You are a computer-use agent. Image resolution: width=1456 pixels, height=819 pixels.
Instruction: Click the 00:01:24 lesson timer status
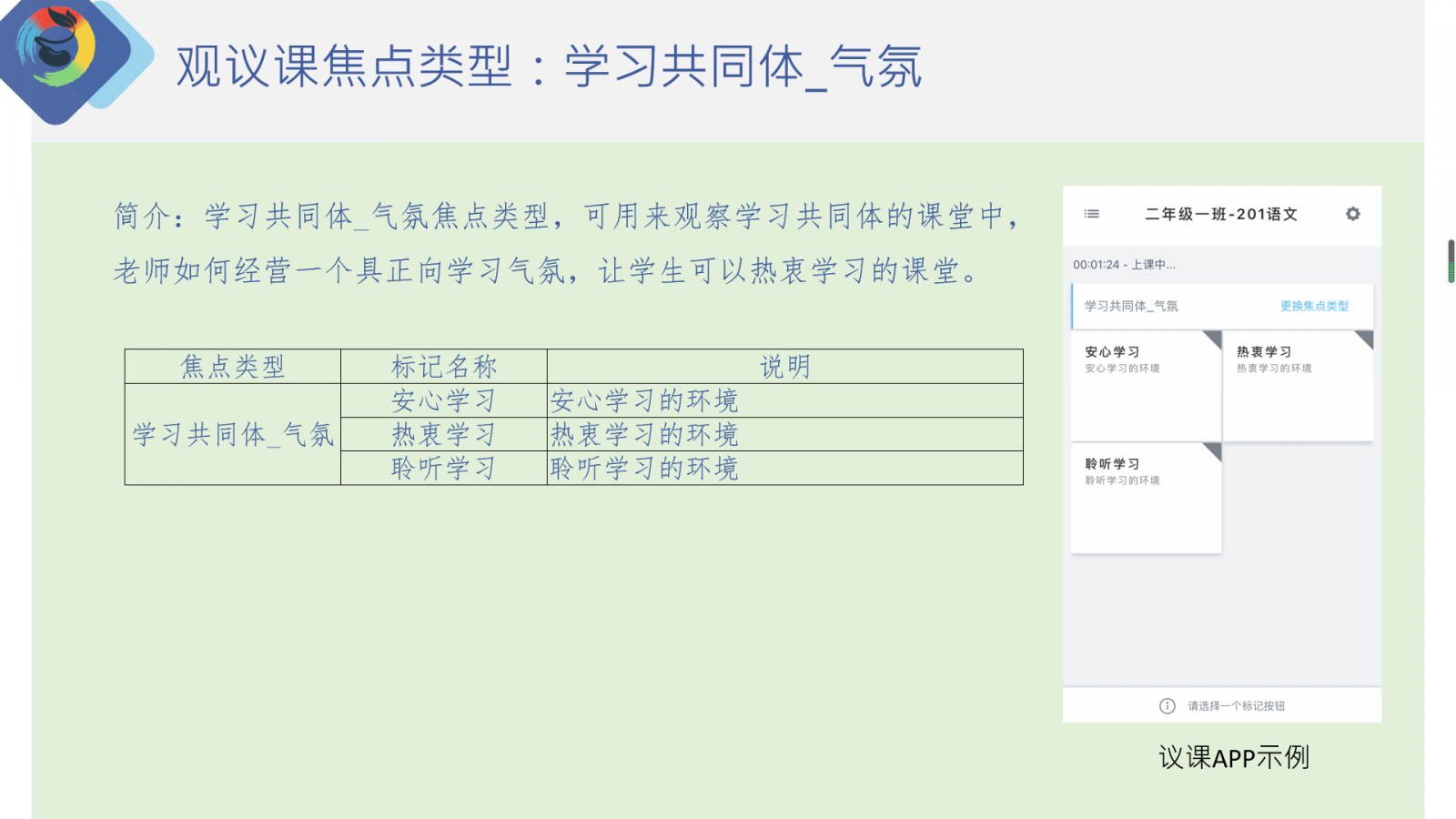pyautogui.click(x=1124, y=265)
